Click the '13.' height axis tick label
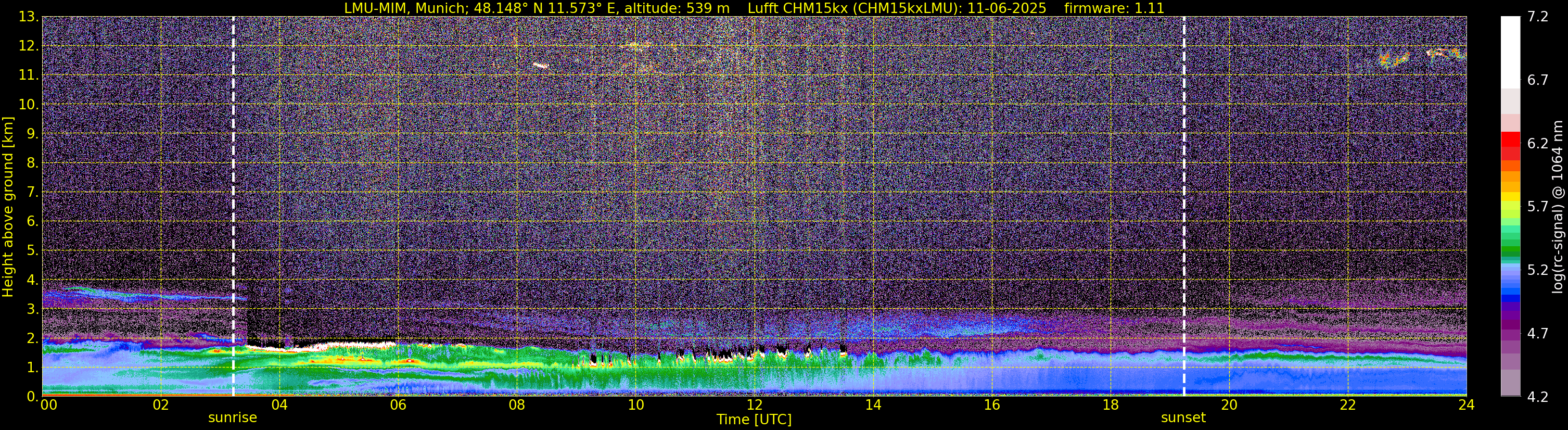The image size is (1568, 430). pyautogui.click(x=29, y=17)
